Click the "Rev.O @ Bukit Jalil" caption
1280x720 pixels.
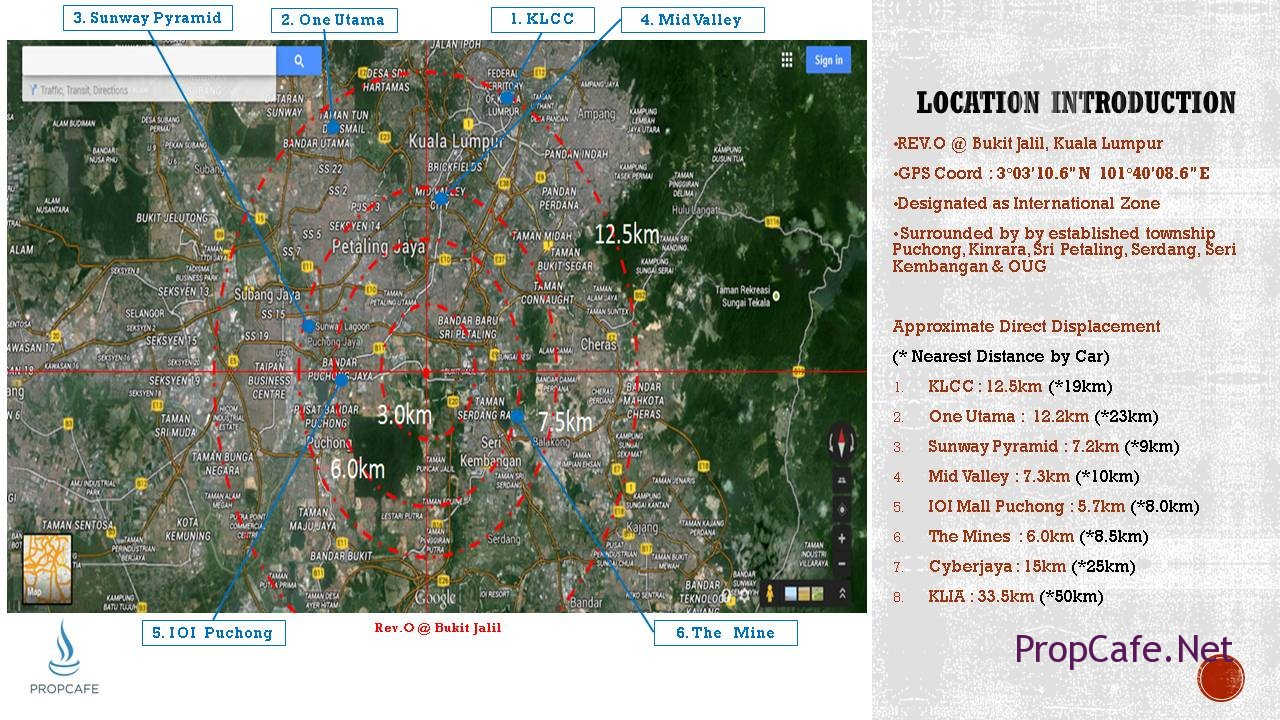pyautogui.click(x=438, y=628)
